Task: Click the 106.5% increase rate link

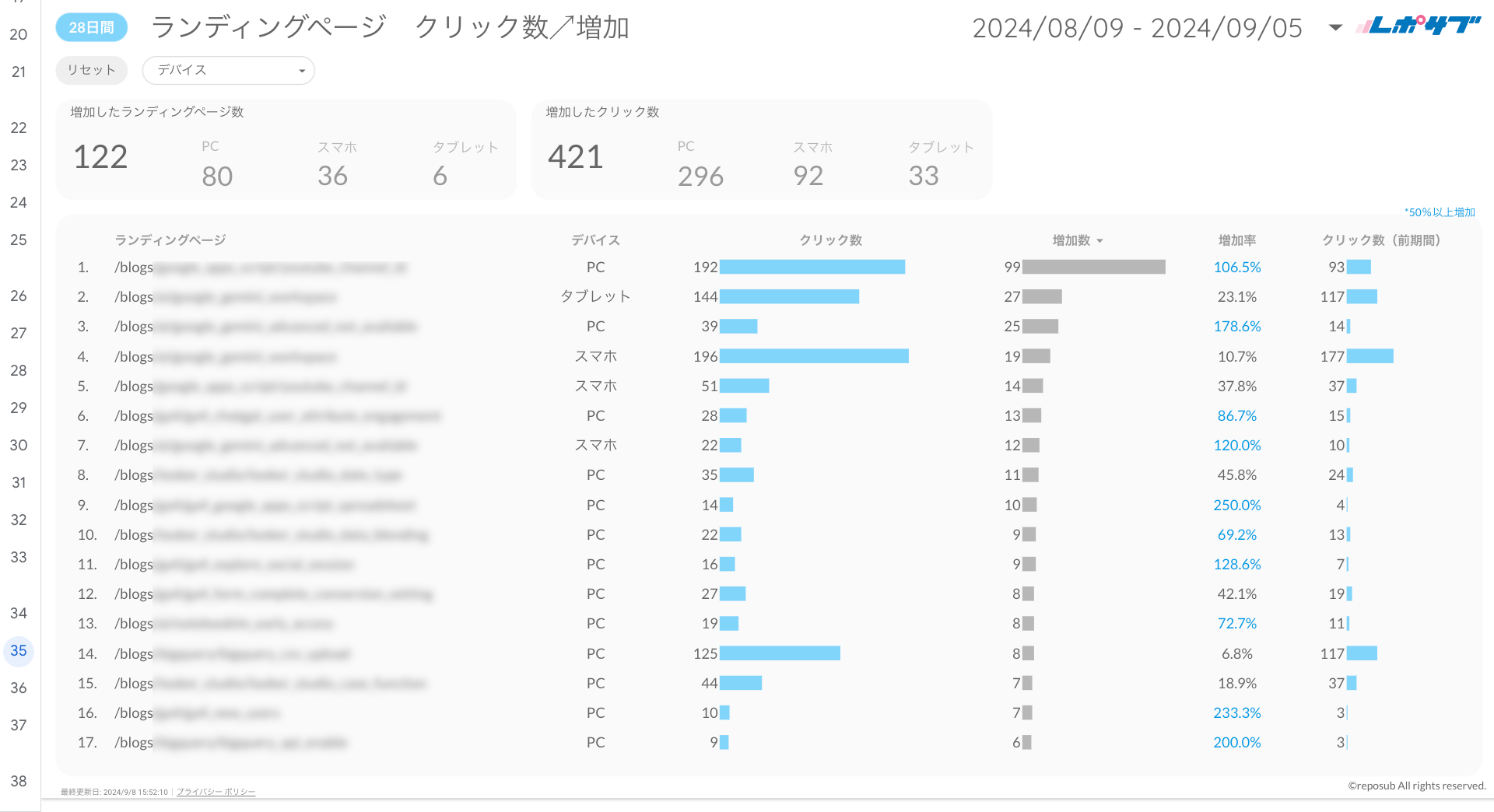Action: (1236, 267)
